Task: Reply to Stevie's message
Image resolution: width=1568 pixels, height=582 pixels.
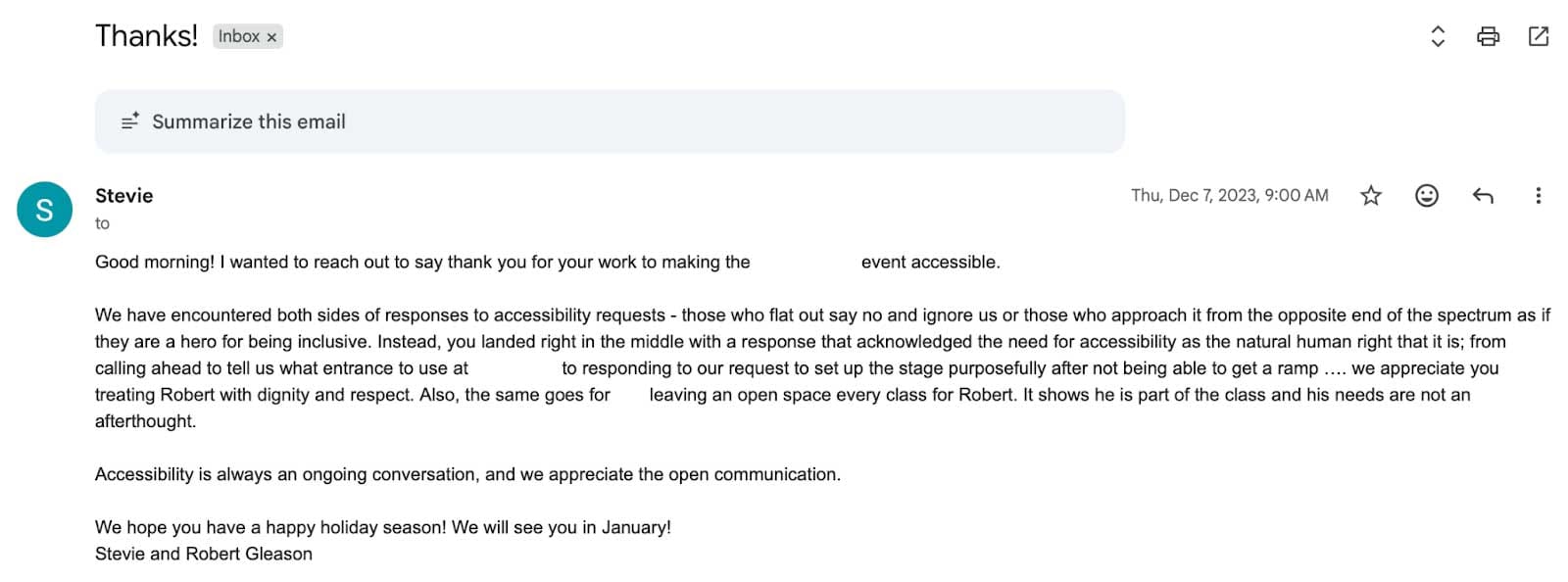Action: pyautogui.click(x=1482, y=196)
